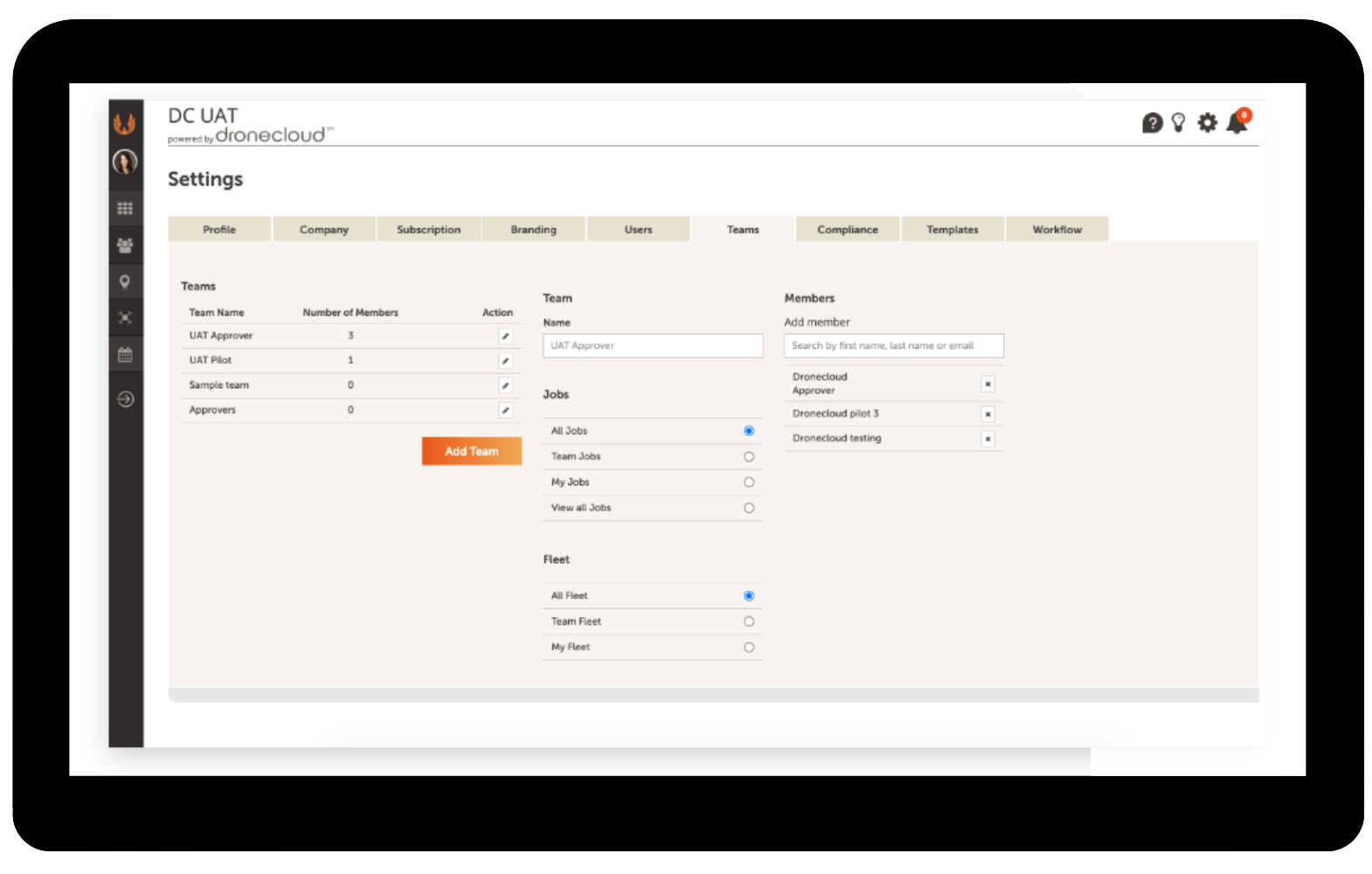Open the map location pin icon

pyautogui.click(x=125, y=281)
